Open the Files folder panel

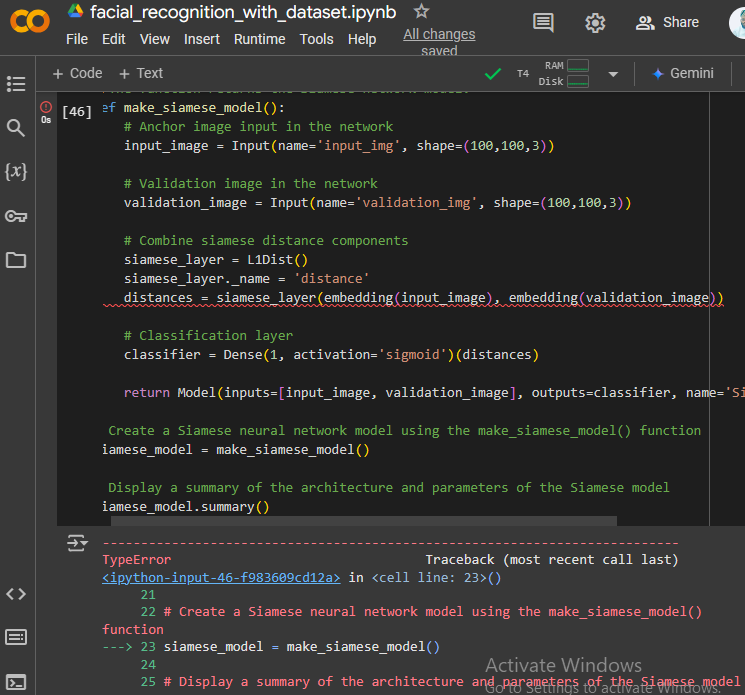pos(16,260)
